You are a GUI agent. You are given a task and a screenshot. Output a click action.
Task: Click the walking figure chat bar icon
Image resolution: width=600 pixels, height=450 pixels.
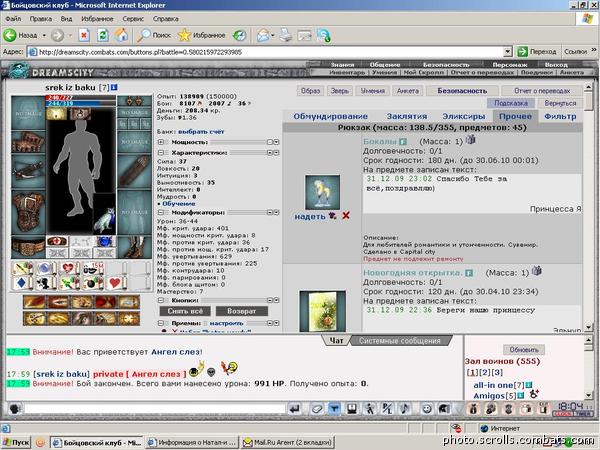point(369,409)
